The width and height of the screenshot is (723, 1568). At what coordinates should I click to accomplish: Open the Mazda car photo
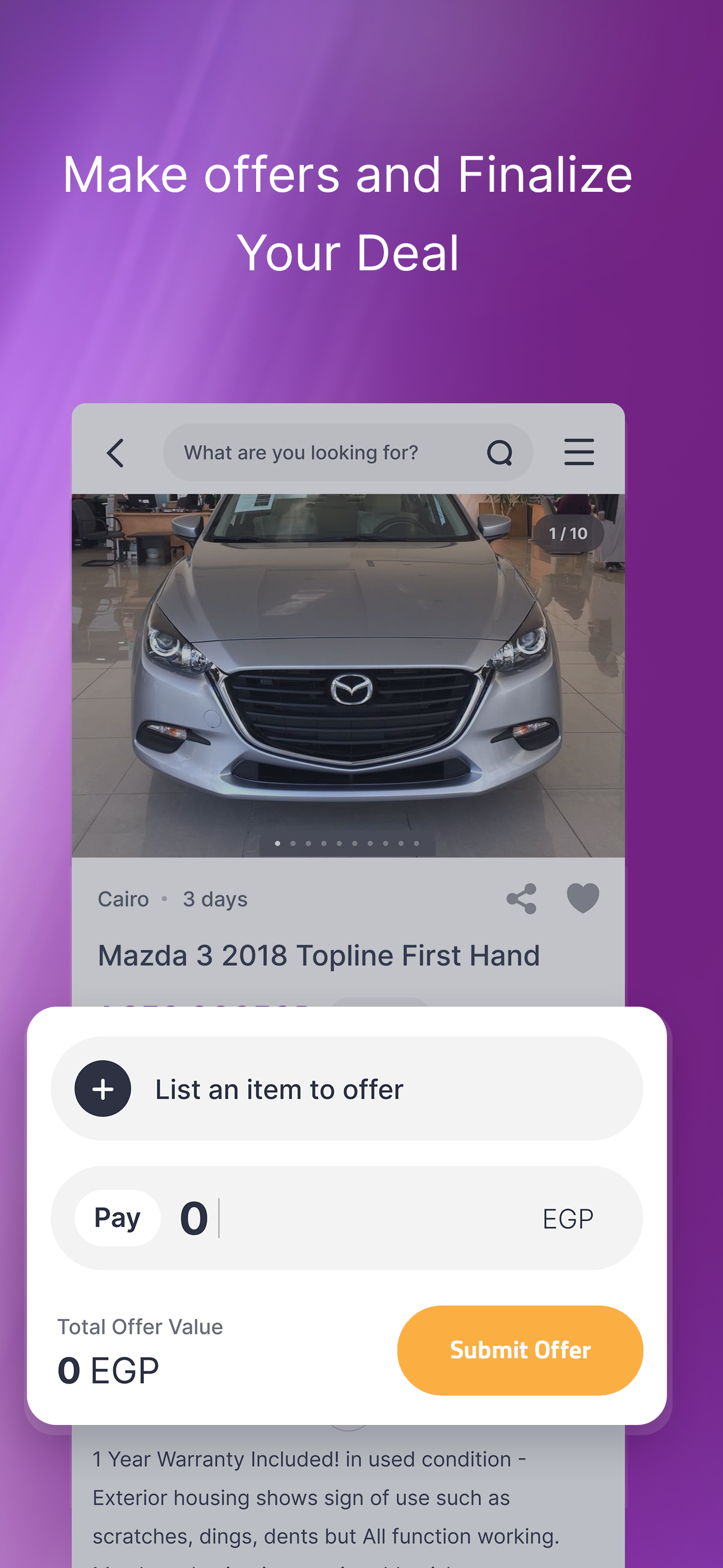click(348, 675)
